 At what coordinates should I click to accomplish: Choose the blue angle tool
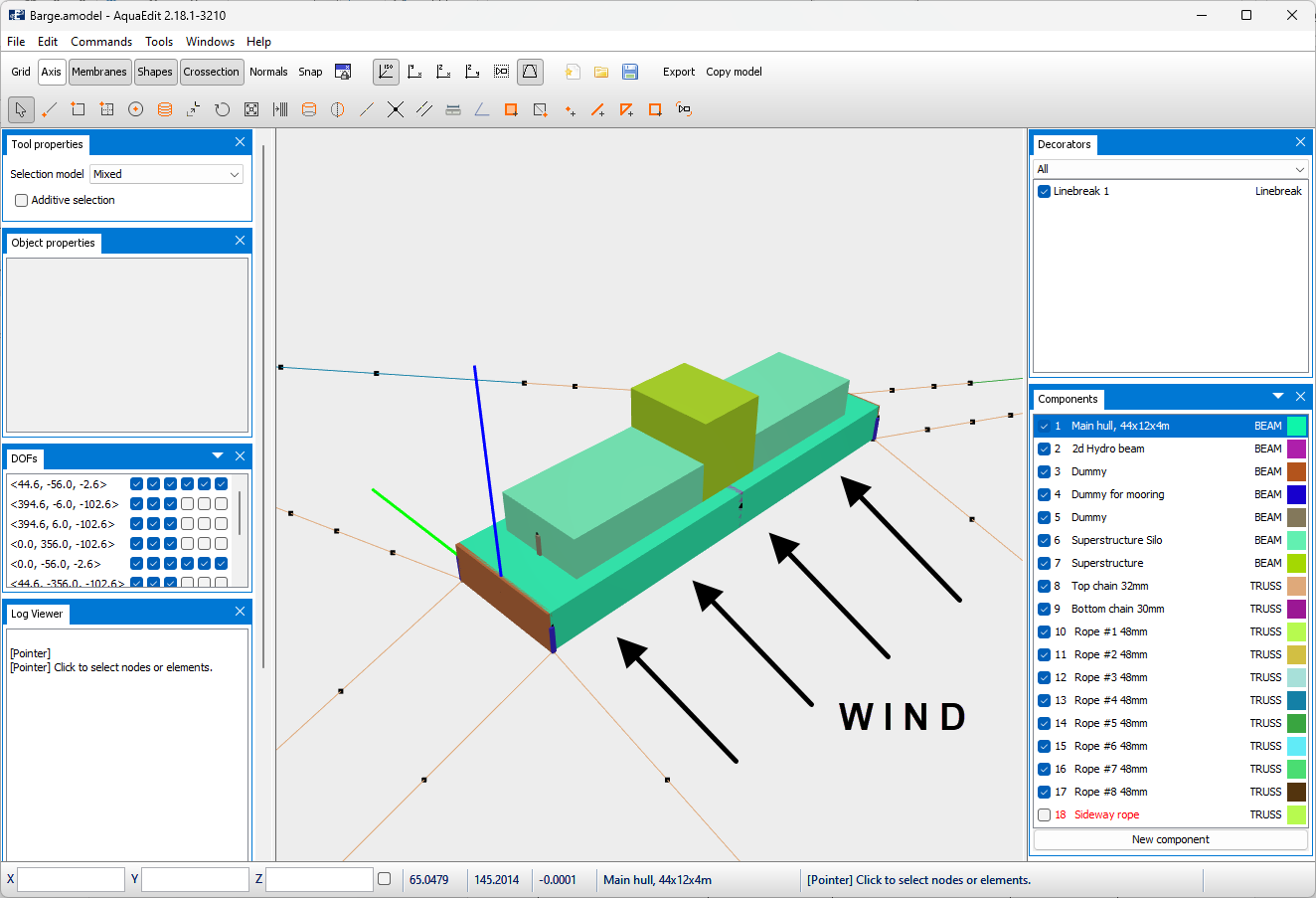(x=482, y=109)
